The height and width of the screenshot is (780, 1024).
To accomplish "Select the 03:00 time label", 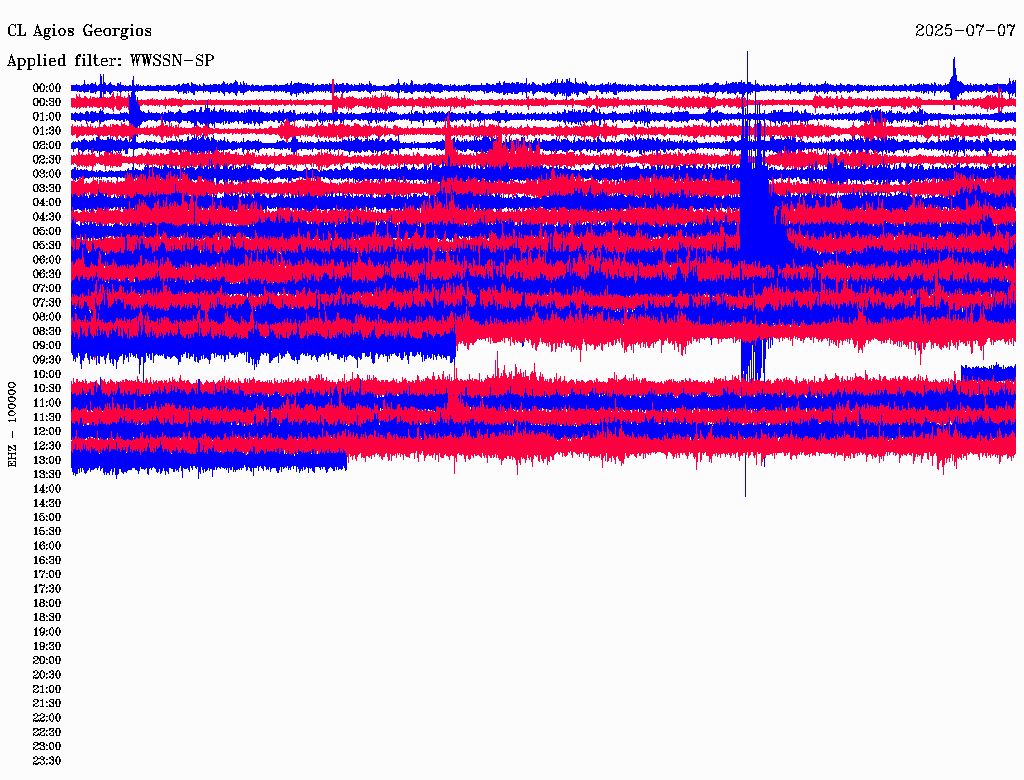I will coord(47,174).
